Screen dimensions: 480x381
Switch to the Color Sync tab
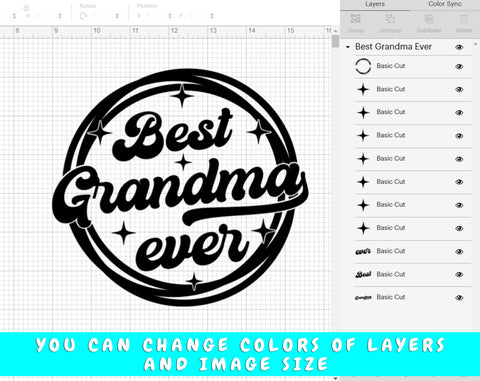445,4
